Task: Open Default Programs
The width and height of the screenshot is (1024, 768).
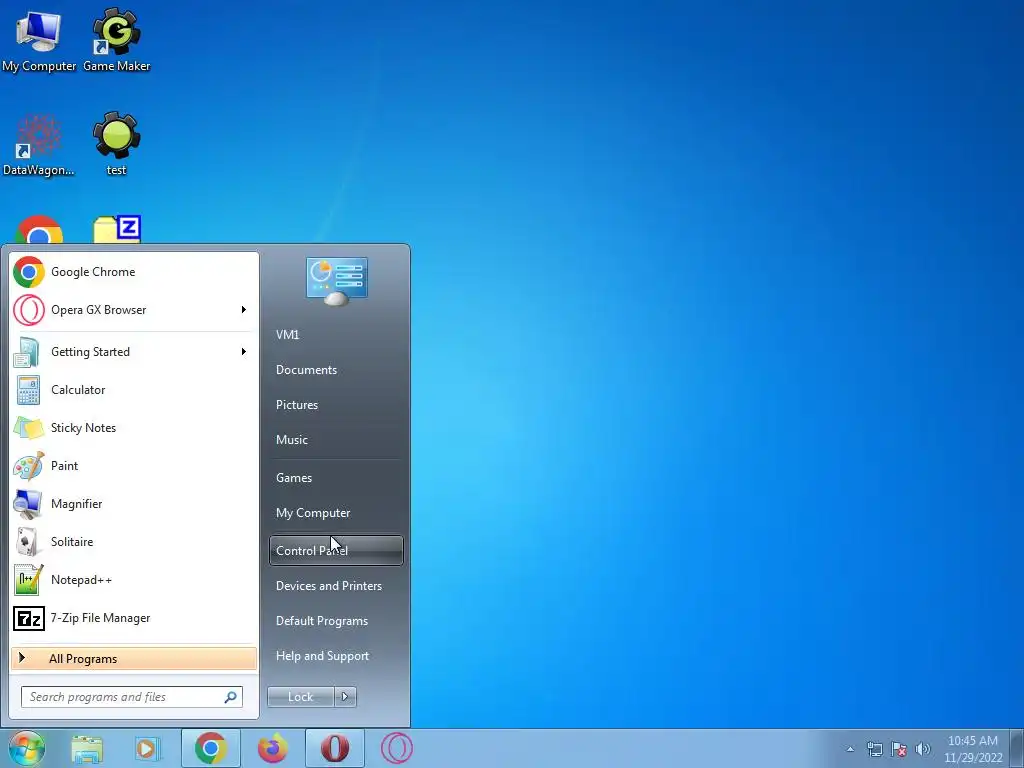Action: pyautogui.click(x=336, y=621)
